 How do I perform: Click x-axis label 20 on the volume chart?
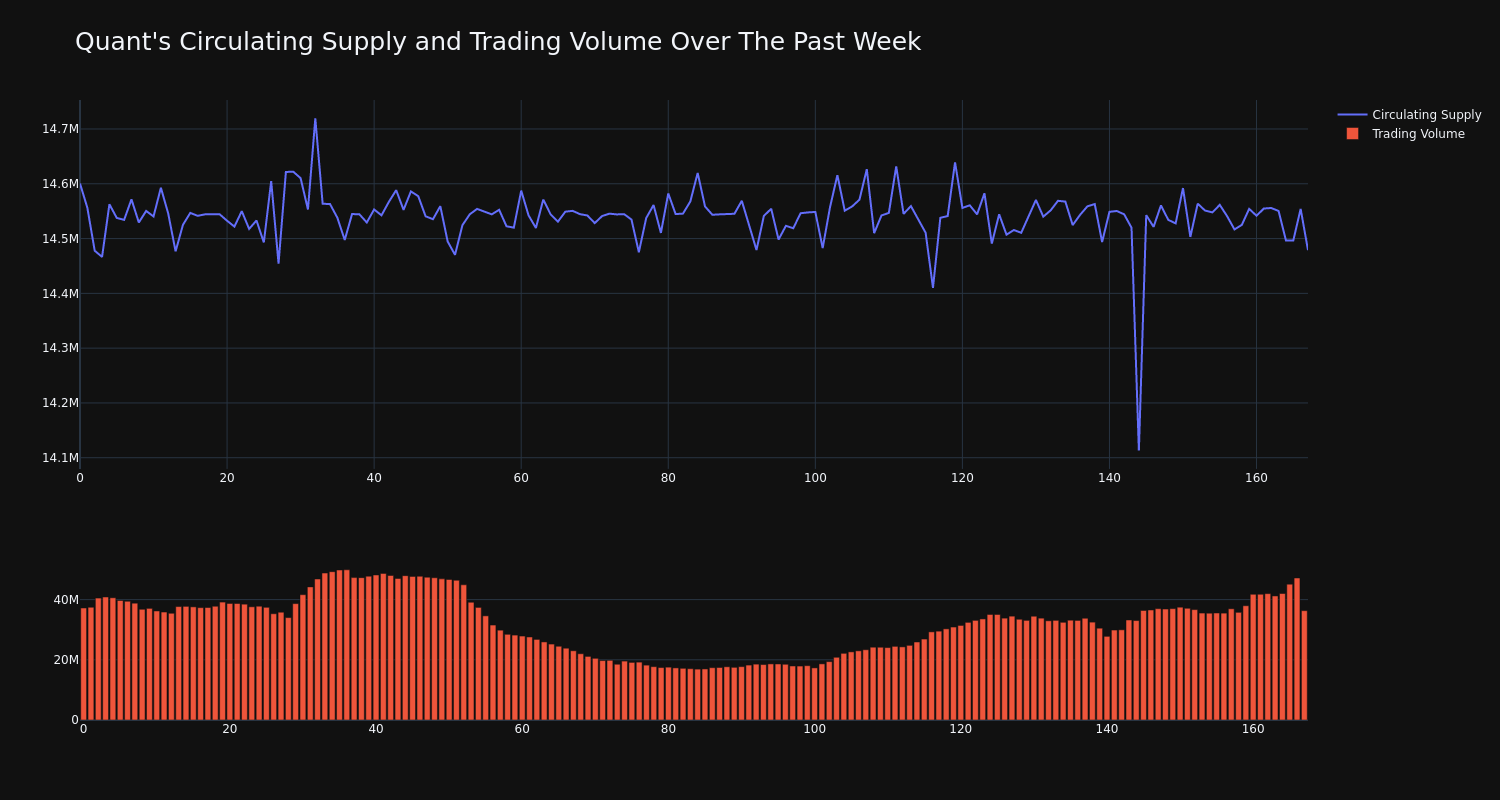click(229, 729)
